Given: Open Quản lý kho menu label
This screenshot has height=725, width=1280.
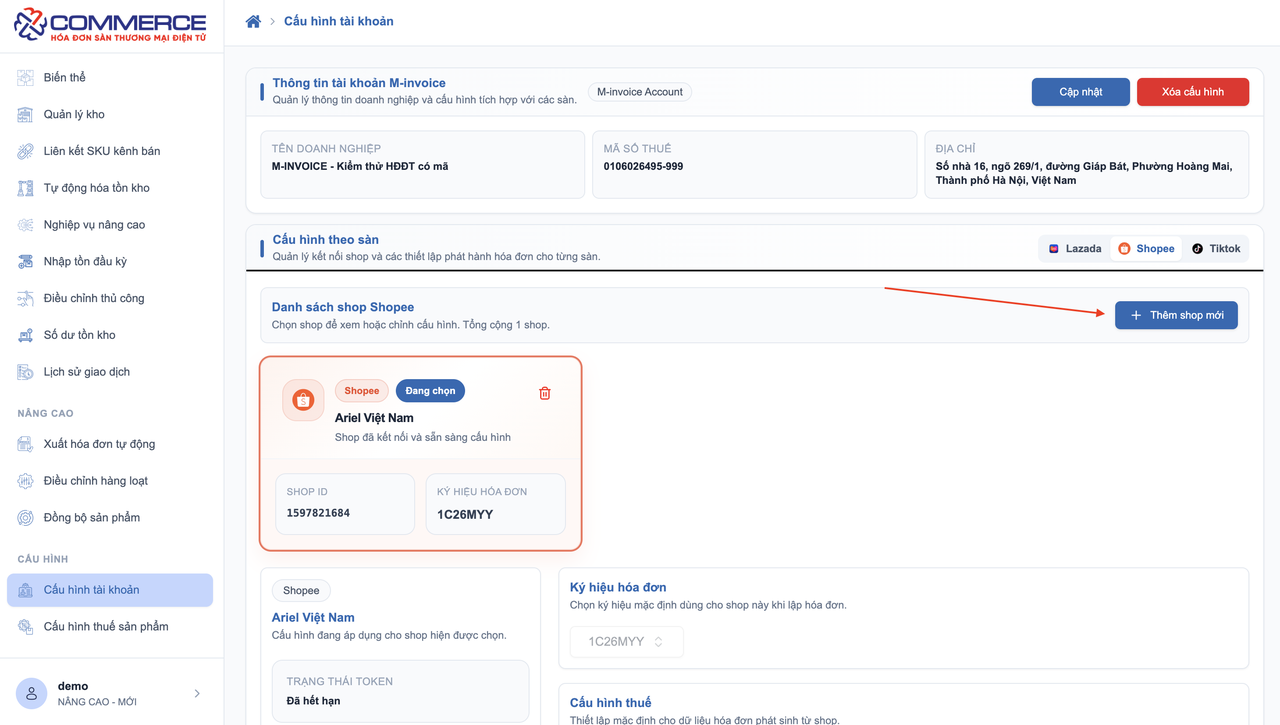Looking at the screenshot, I should point(74,114).
